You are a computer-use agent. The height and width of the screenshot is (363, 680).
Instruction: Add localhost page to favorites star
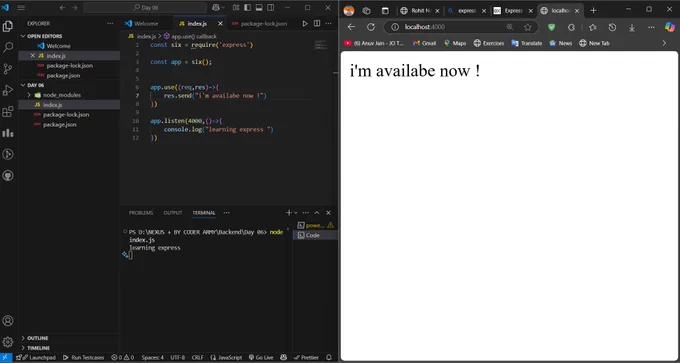(527, 27)
